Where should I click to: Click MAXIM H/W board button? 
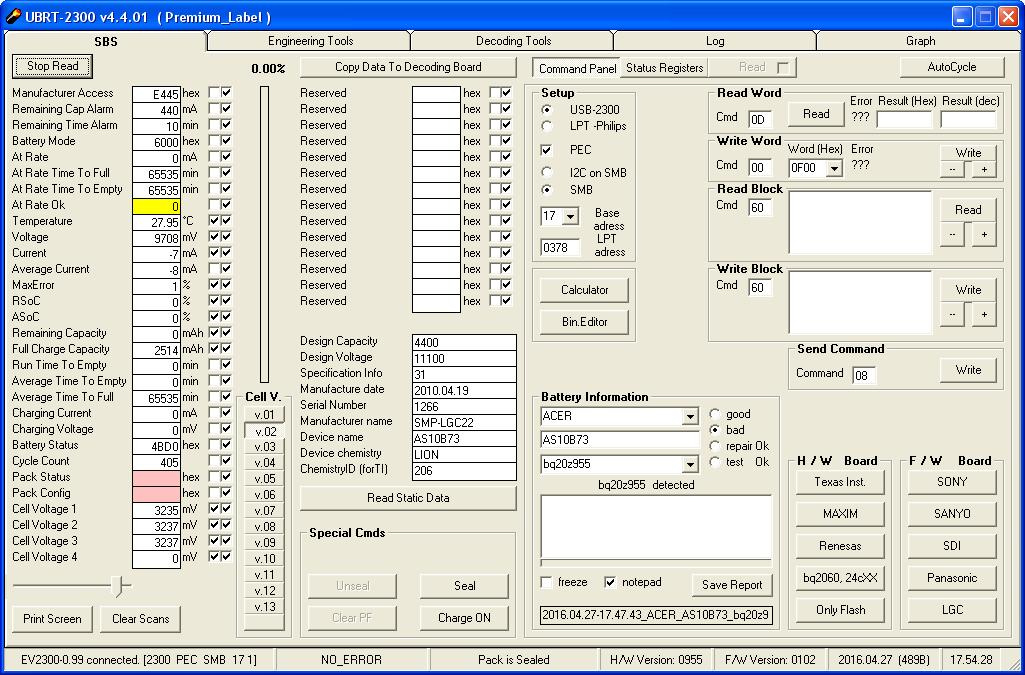coord(840,514)
